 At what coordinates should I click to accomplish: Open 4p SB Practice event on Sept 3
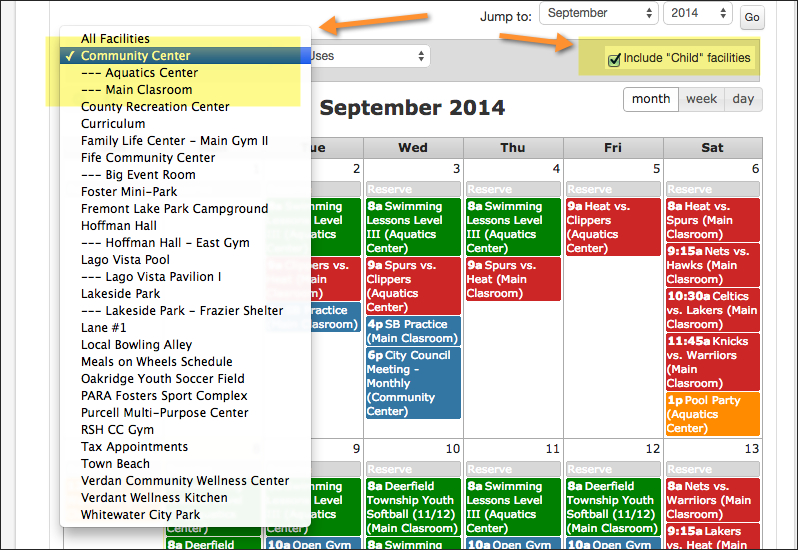[x=413, y=331]
